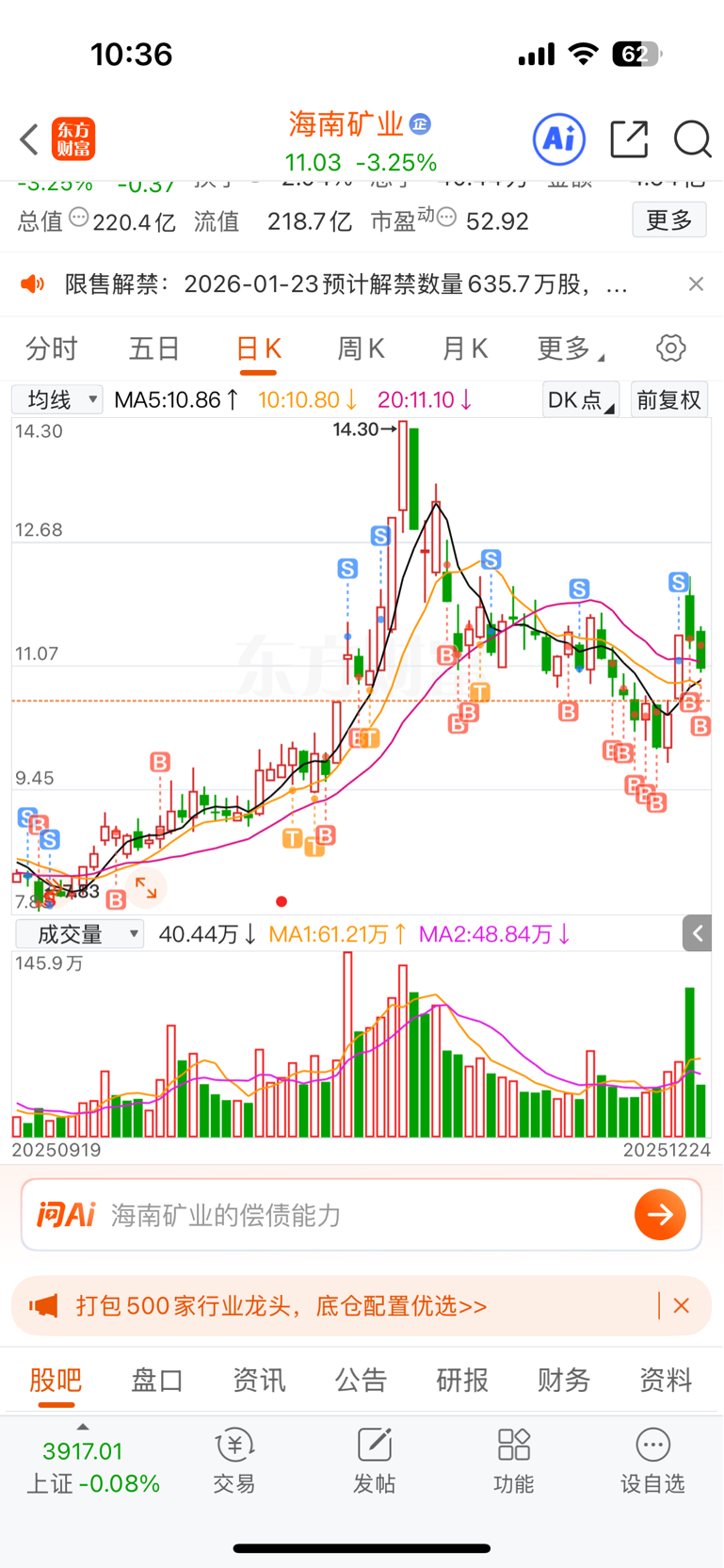Tap the orange MA10 10.80 value

(x=307, y=399)
